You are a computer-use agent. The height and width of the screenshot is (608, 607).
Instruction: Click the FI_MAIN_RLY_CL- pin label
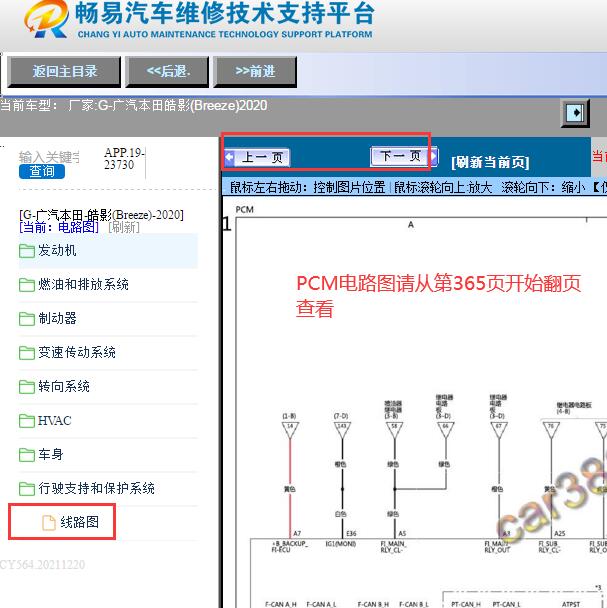click(x=393, y=546)
